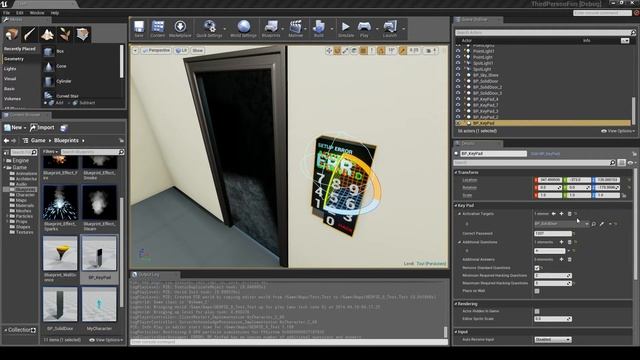The height and width of the screenshot is (360, 640).
Task: Open the Lit view mode dropdown
Action: click(x=181, y=51)
